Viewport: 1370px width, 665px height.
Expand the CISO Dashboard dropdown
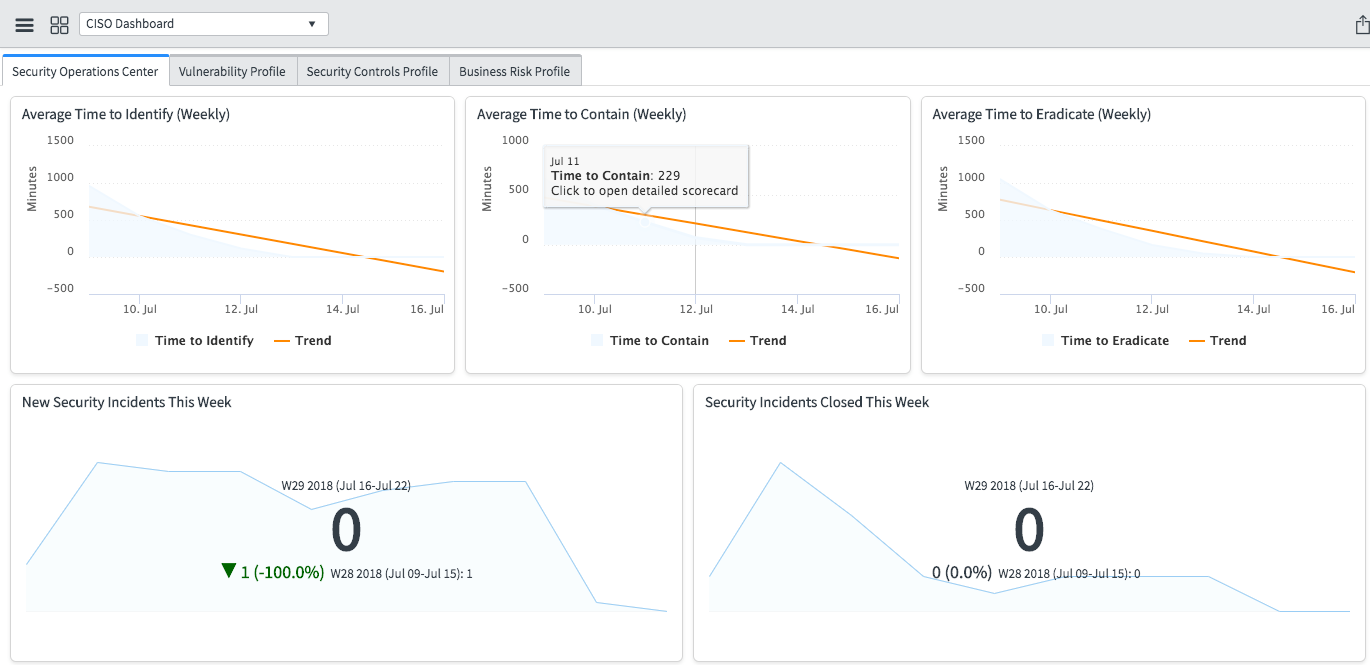(x=203, y=24)
